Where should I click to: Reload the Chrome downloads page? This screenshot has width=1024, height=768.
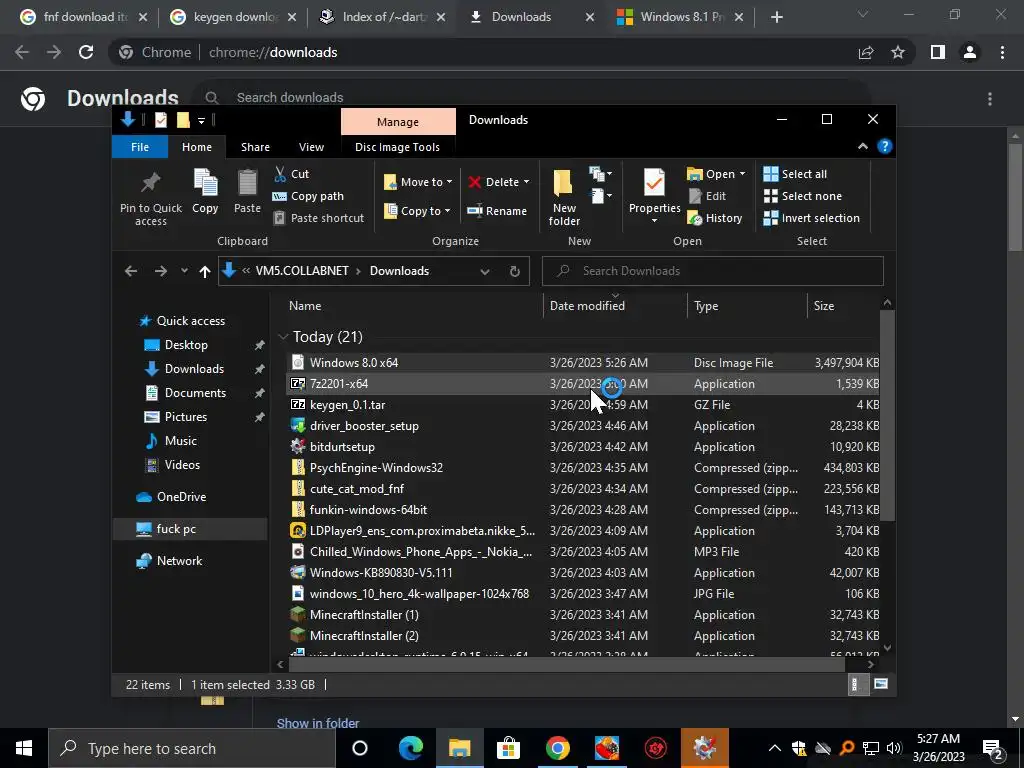pos(86,52)
